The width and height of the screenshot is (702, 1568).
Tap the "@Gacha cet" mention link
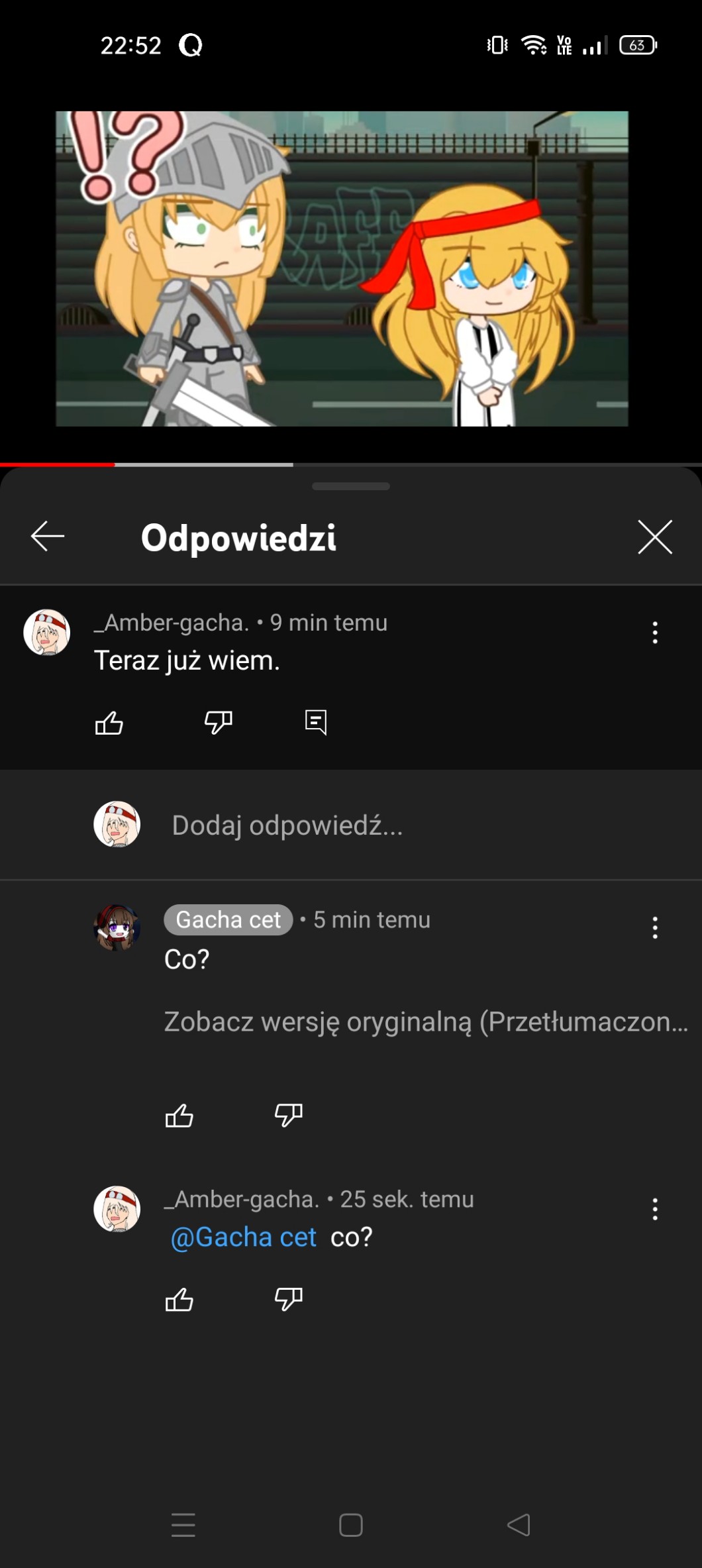click(244, 1237)
